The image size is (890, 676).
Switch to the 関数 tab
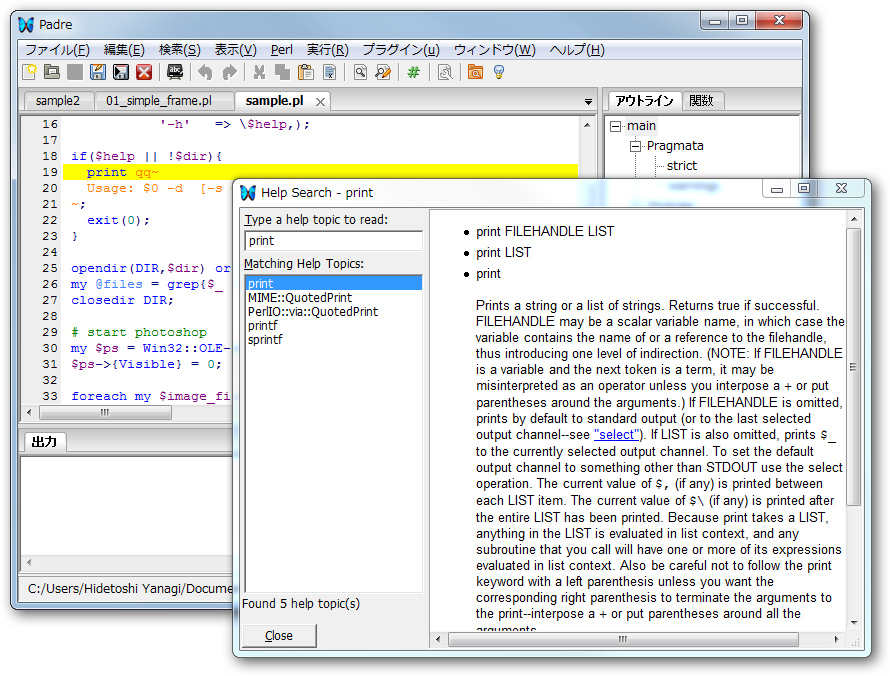[702, 100]
